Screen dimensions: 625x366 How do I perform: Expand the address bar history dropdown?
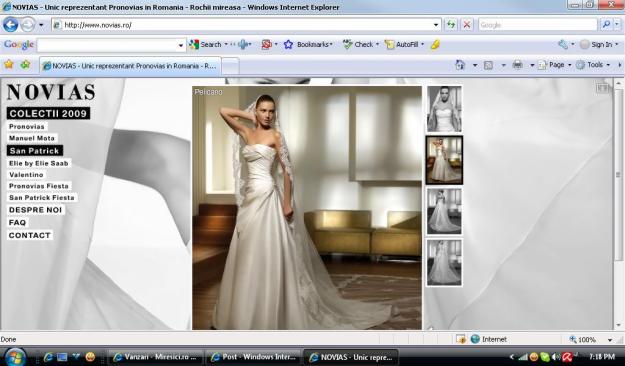[x=436, y=25]
